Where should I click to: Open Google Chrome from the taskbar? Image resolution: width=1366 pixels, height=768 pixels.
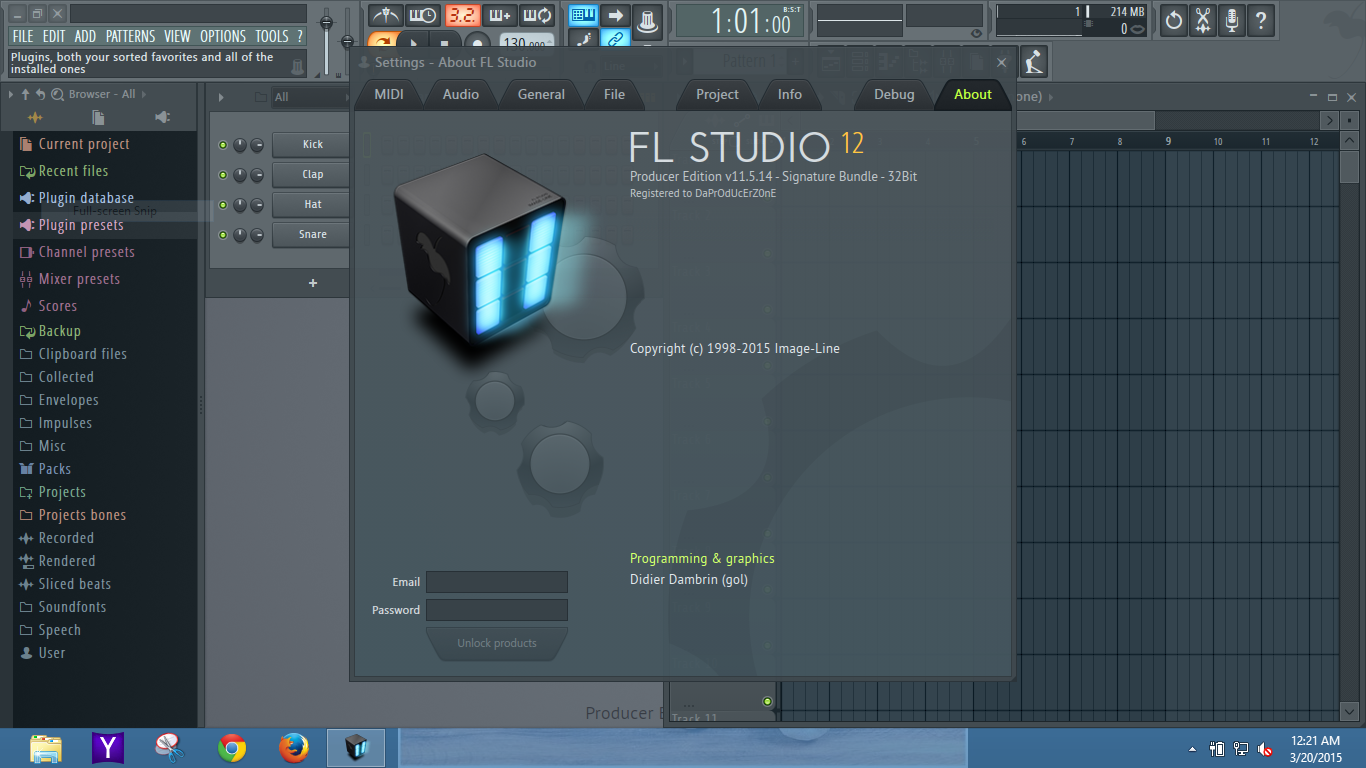(x=232, y=748)
